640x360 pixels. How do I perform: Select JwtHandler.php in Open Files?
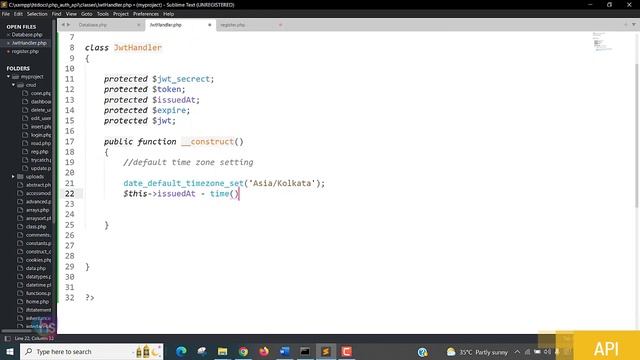pos(29,43)
